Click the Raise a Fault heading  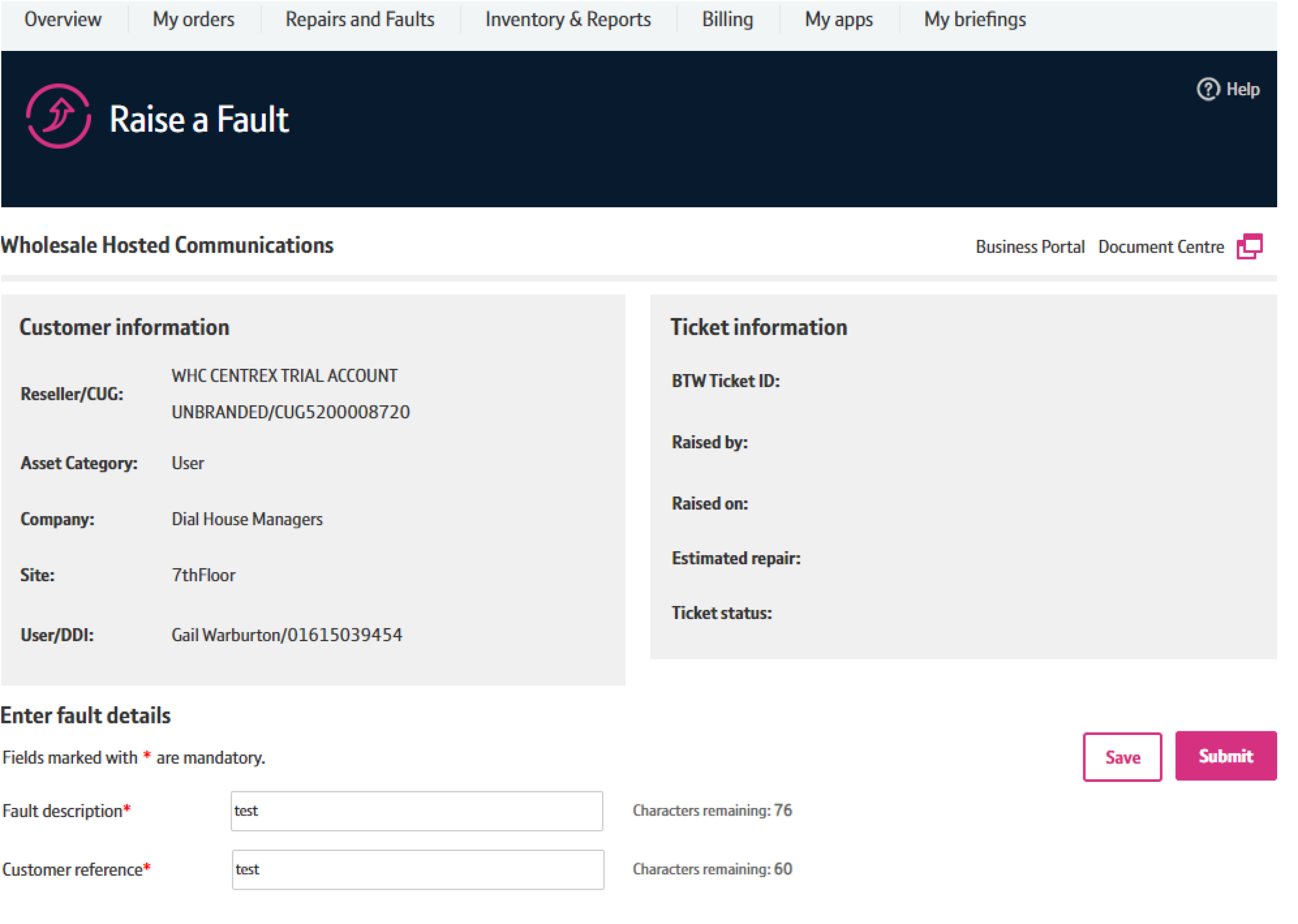pyautogui.click(x=199, y=119)
